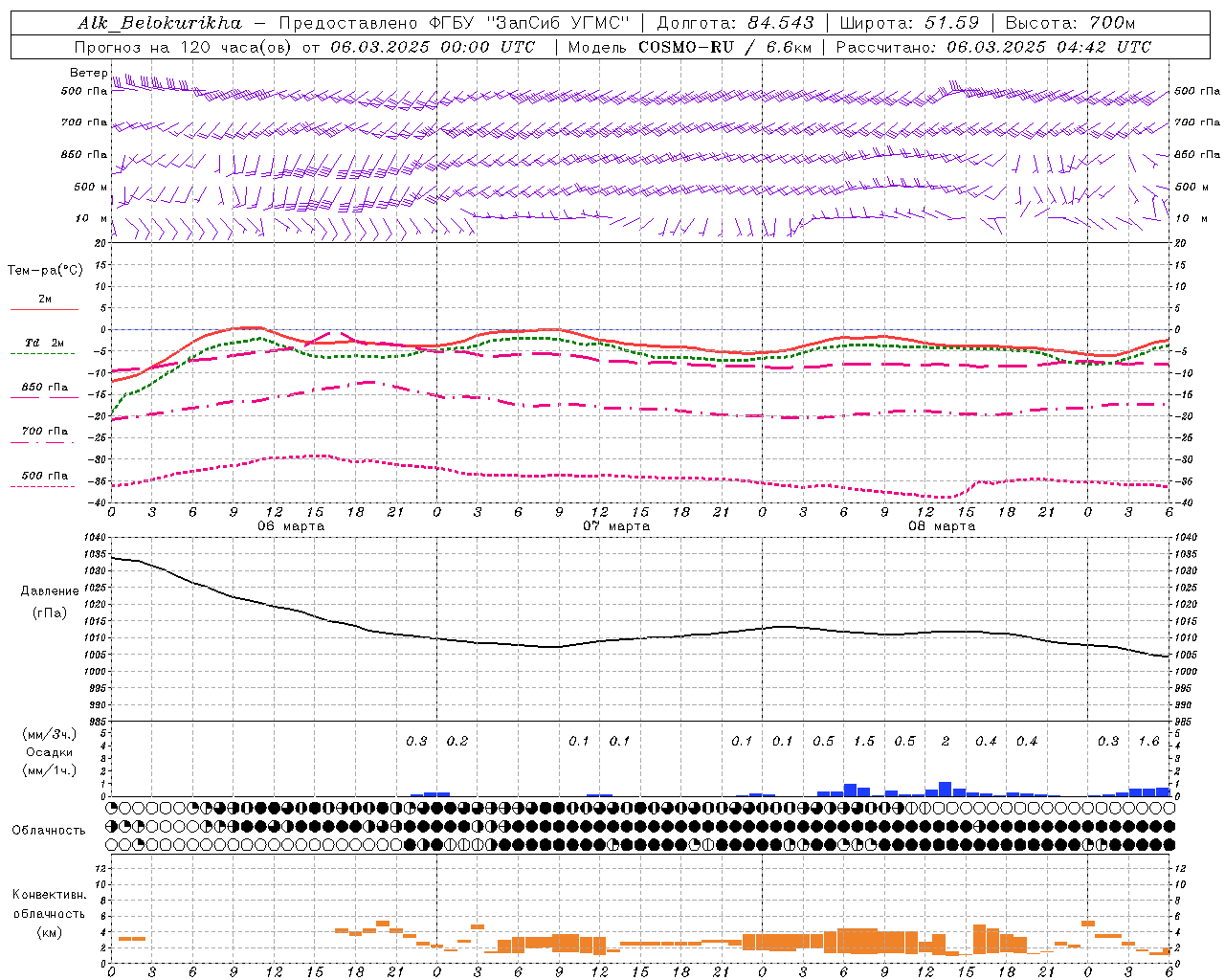Screen dimensions: 1225x980
Task: Select the Давление pressure panel label
Action: [50, 591]
